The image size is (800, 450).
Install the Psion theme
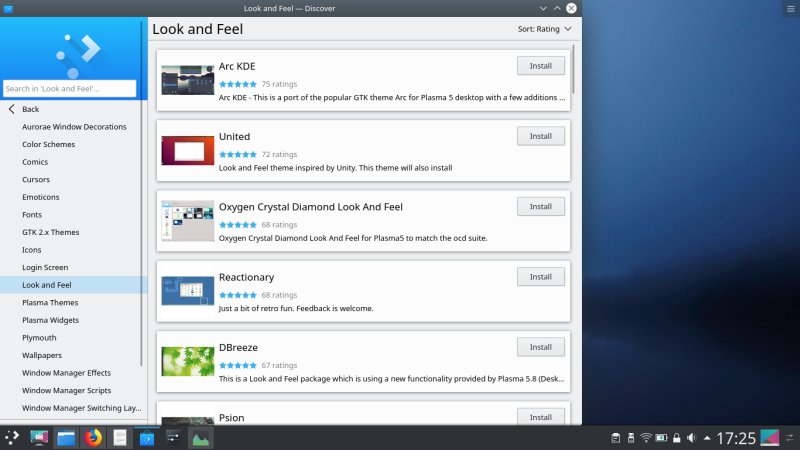pos(541,417)
